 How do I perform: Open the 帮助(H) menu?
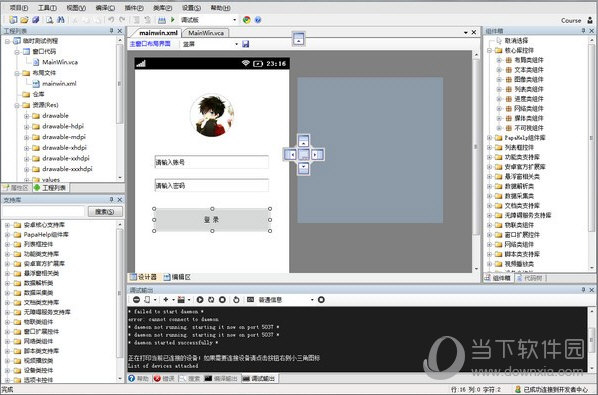point(220,8)
